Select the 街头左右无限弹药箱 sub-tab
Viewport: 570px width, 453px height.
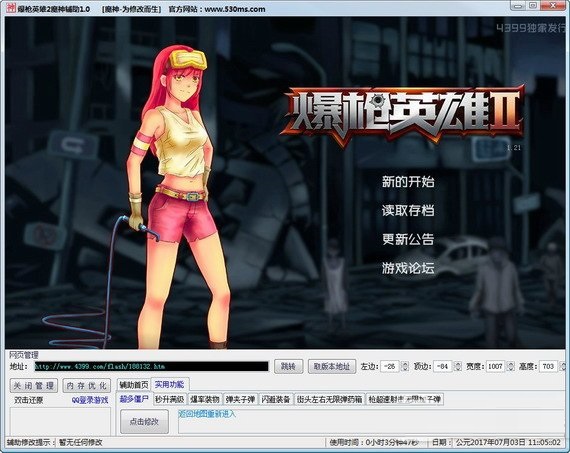(329, 400)
